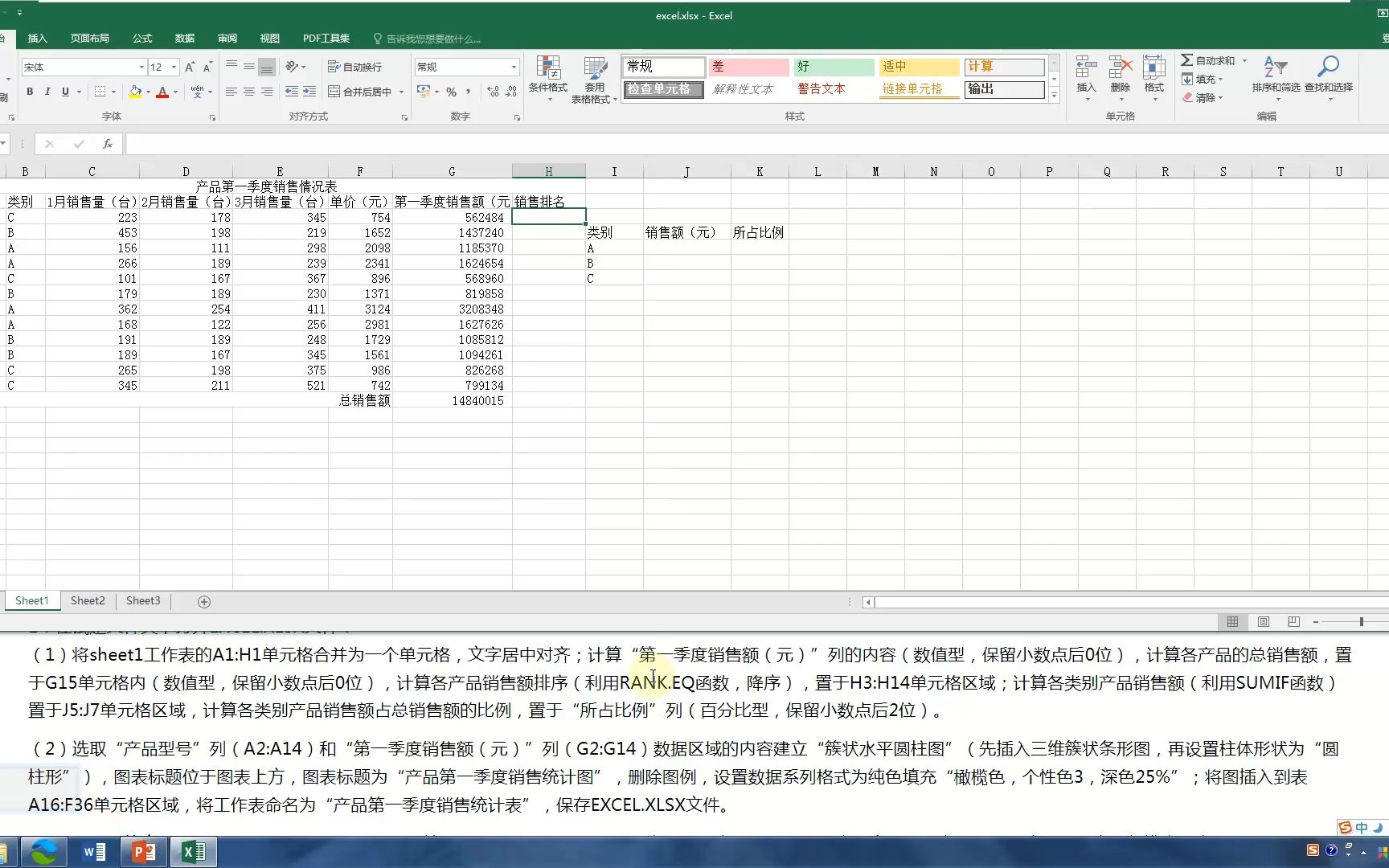
Task: Open the 插入 ribbon tab
Action: point(37,38)
